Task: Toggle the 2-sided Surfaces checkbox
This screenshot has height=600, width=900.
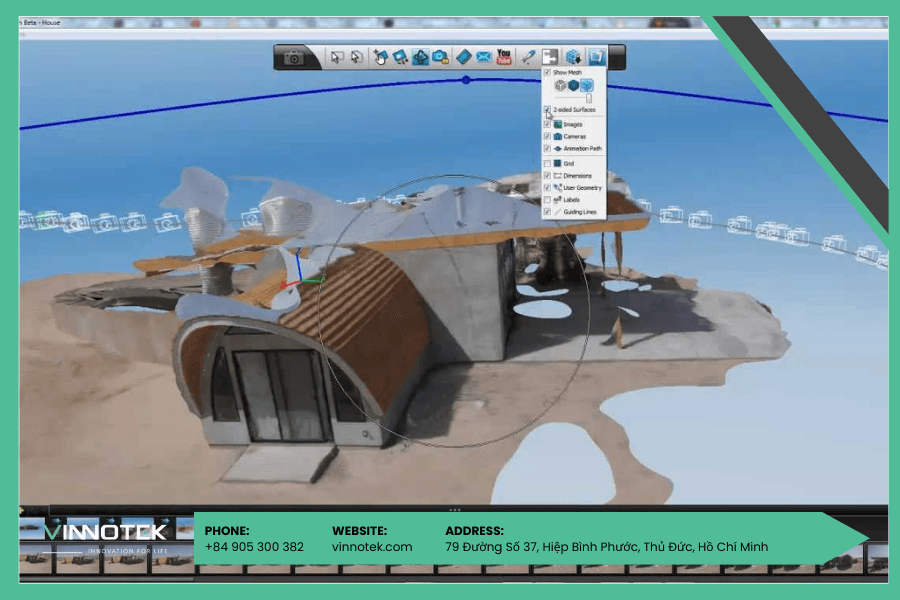Action: 547,109
